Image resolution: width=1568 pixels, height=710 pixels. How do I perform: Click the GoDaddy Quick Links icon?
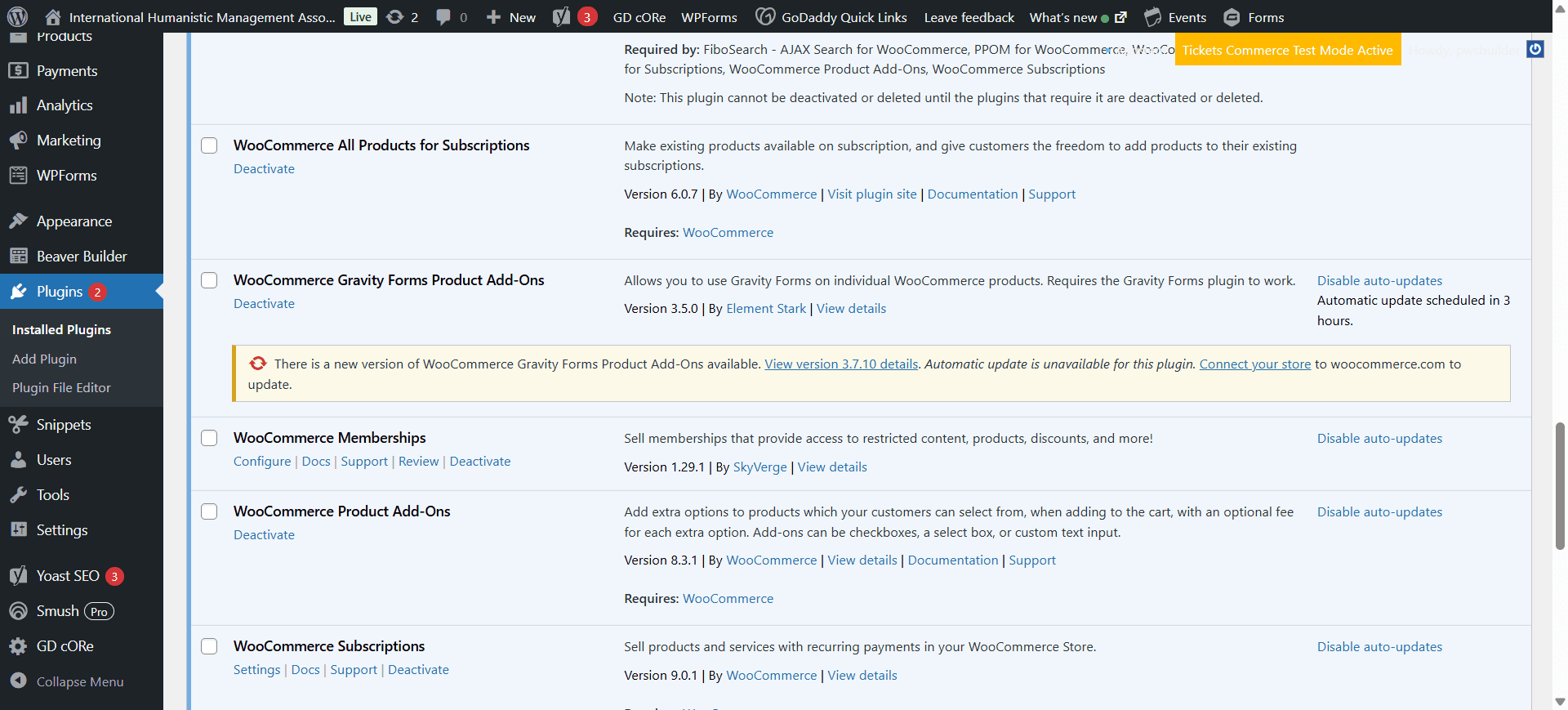click(x=765, y=17)
